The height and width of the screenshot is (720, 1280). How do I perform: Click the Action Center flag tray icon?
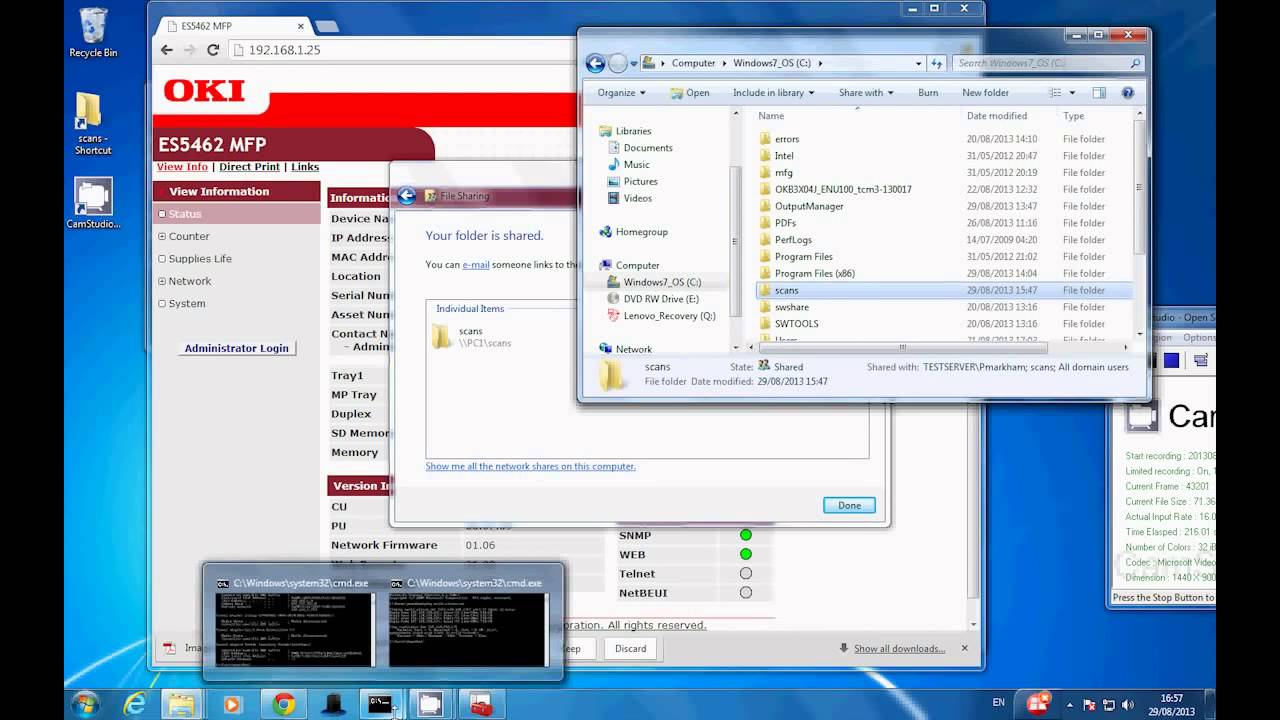pos(1090,705)
